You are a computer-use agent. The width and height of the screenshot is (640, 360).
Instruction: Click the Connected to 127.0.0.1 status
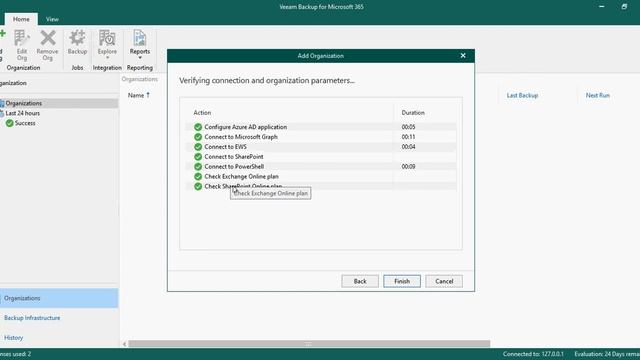[533, 354]
